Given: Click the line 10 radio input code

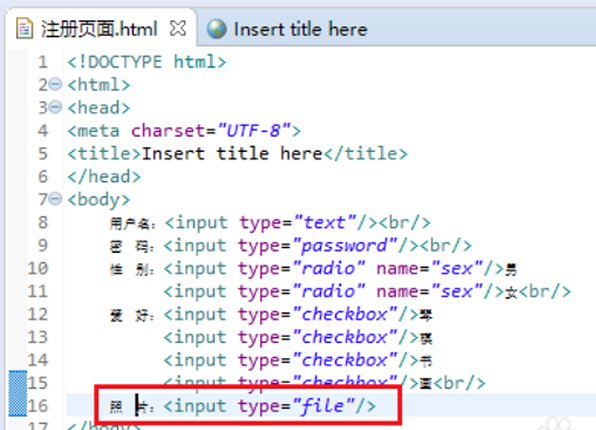Looking at the screenshot, I should [334, 268].
